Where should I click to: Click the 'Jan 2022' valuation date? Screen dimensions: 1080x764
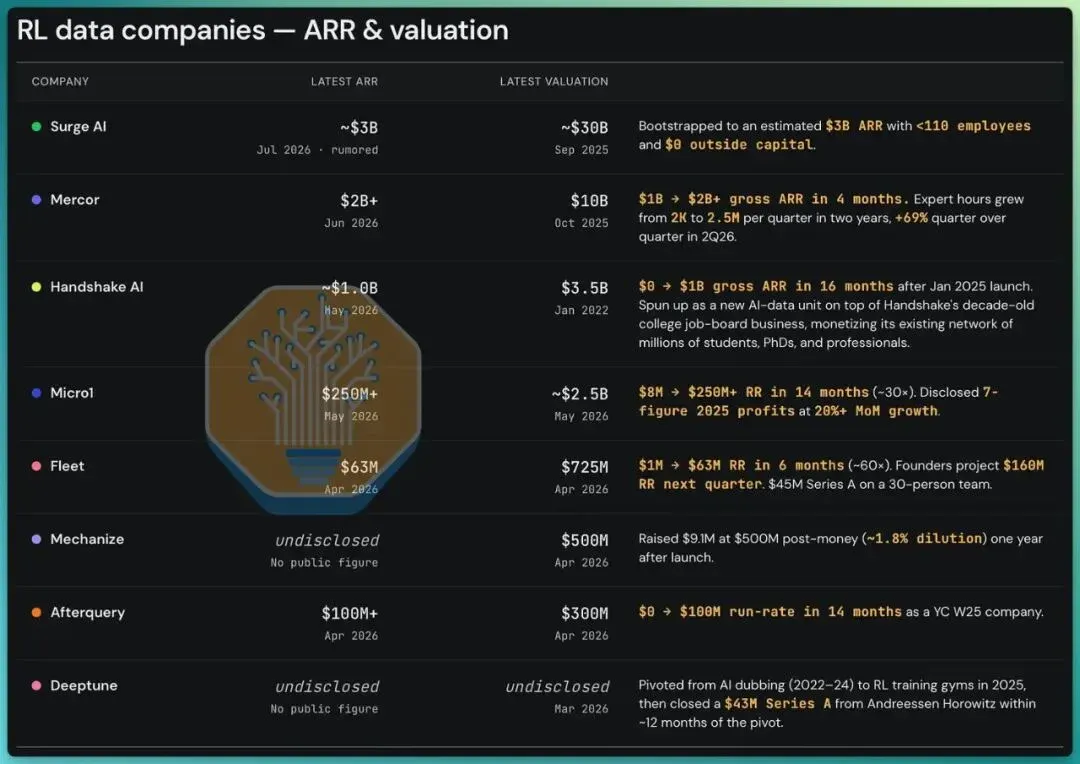coord(581,310)
